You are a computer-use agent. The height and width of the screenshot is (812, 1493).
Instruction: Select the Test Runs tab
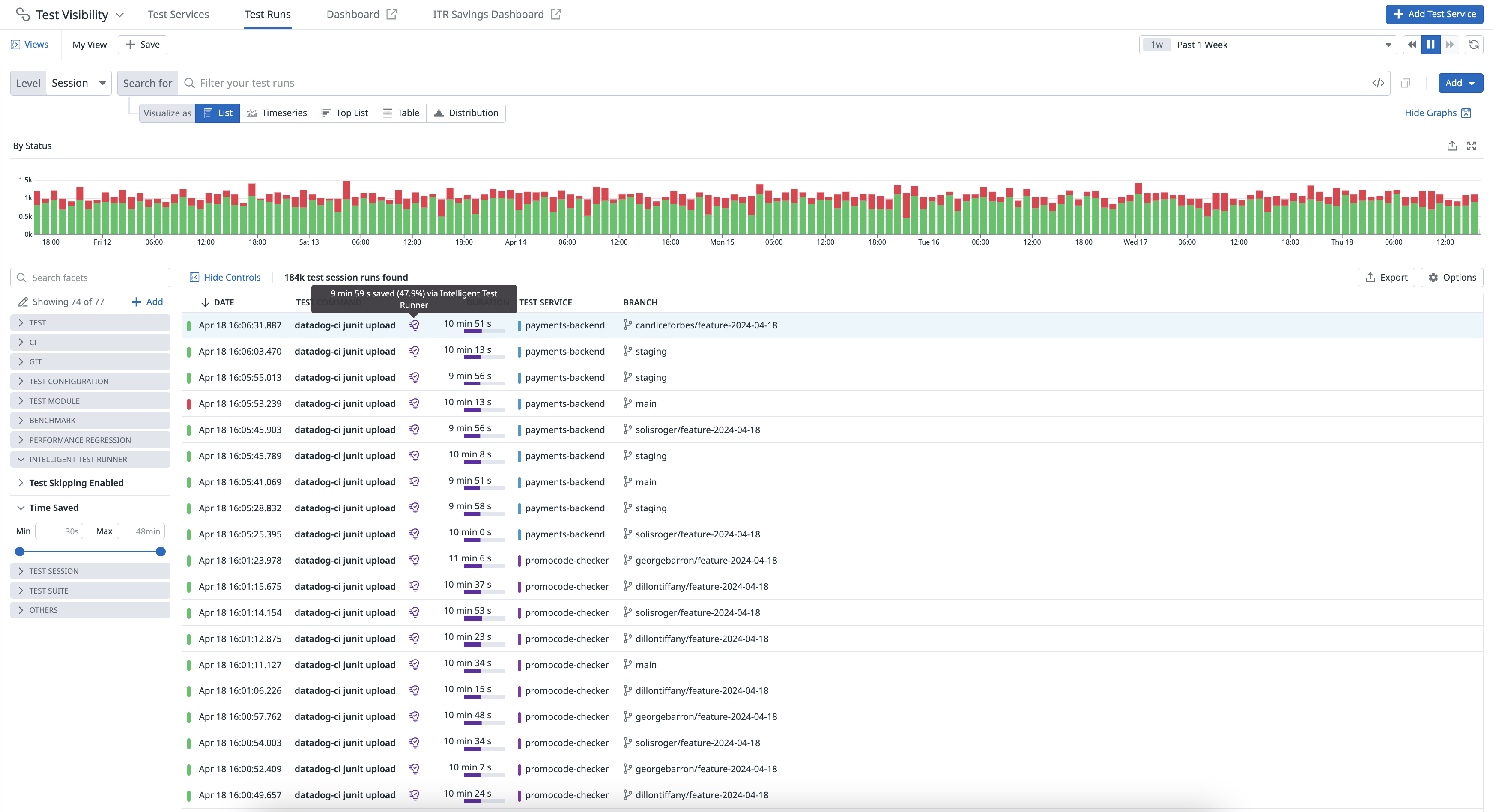[x=267, y=15]
